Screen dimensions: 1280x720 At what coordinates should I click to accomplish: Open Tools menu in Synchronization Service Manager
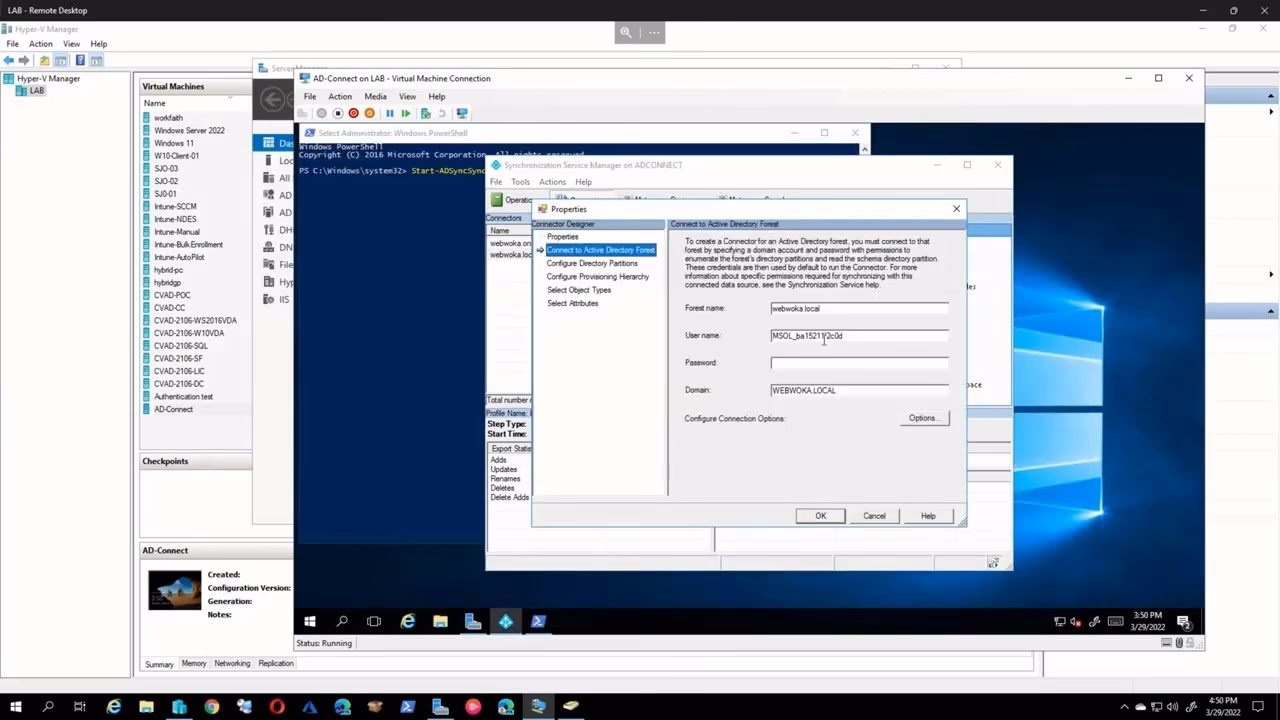pyautogui.click(x=520, y=182)
